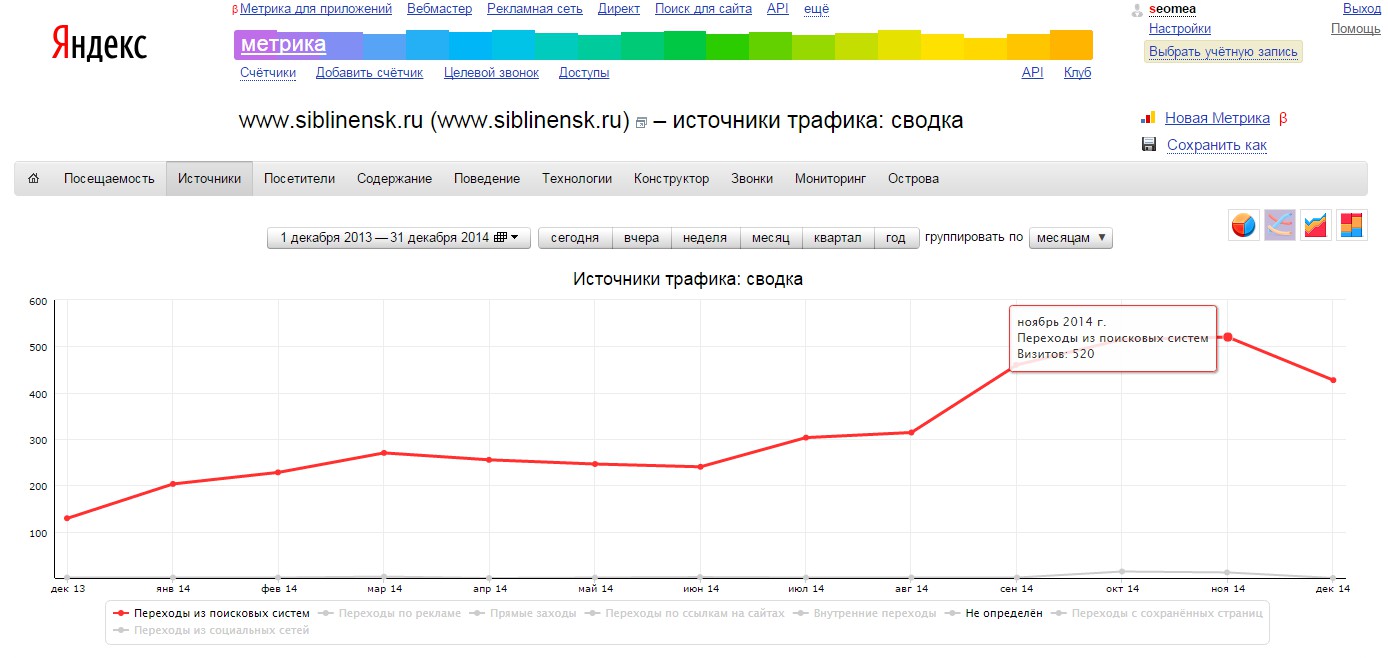Open the Поведение tab
The height and width of the screenshot is (658, 1388).
(x=487, y=179)
